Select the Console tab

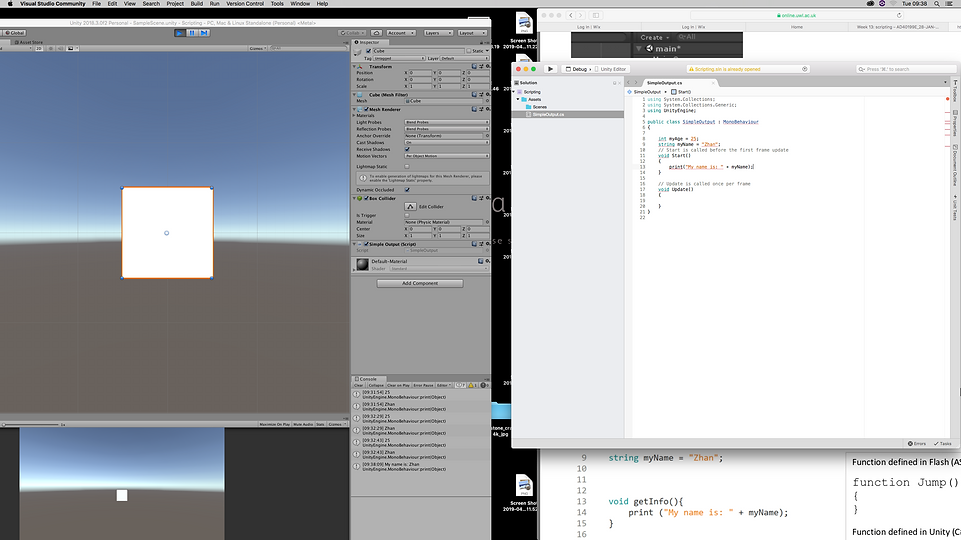366,379
